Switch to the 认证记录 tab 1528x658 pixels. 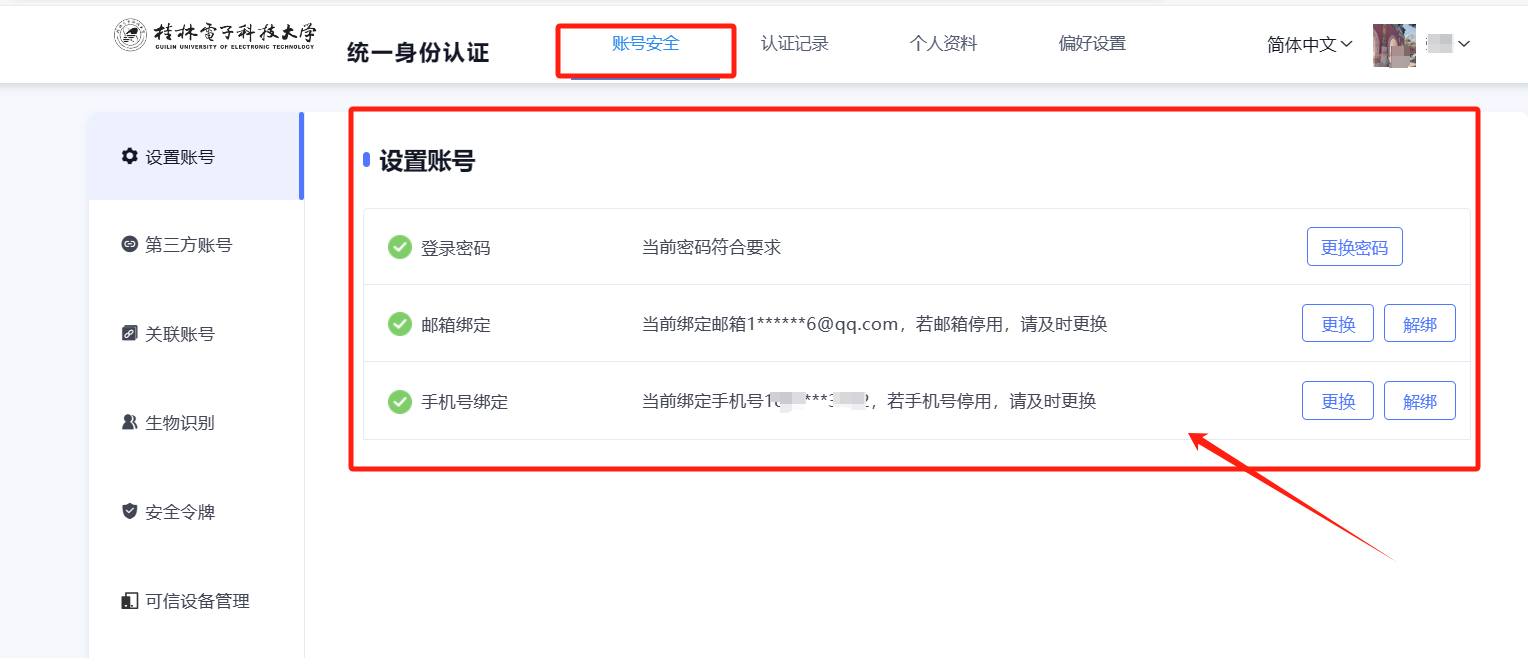(x=794, y=44)
